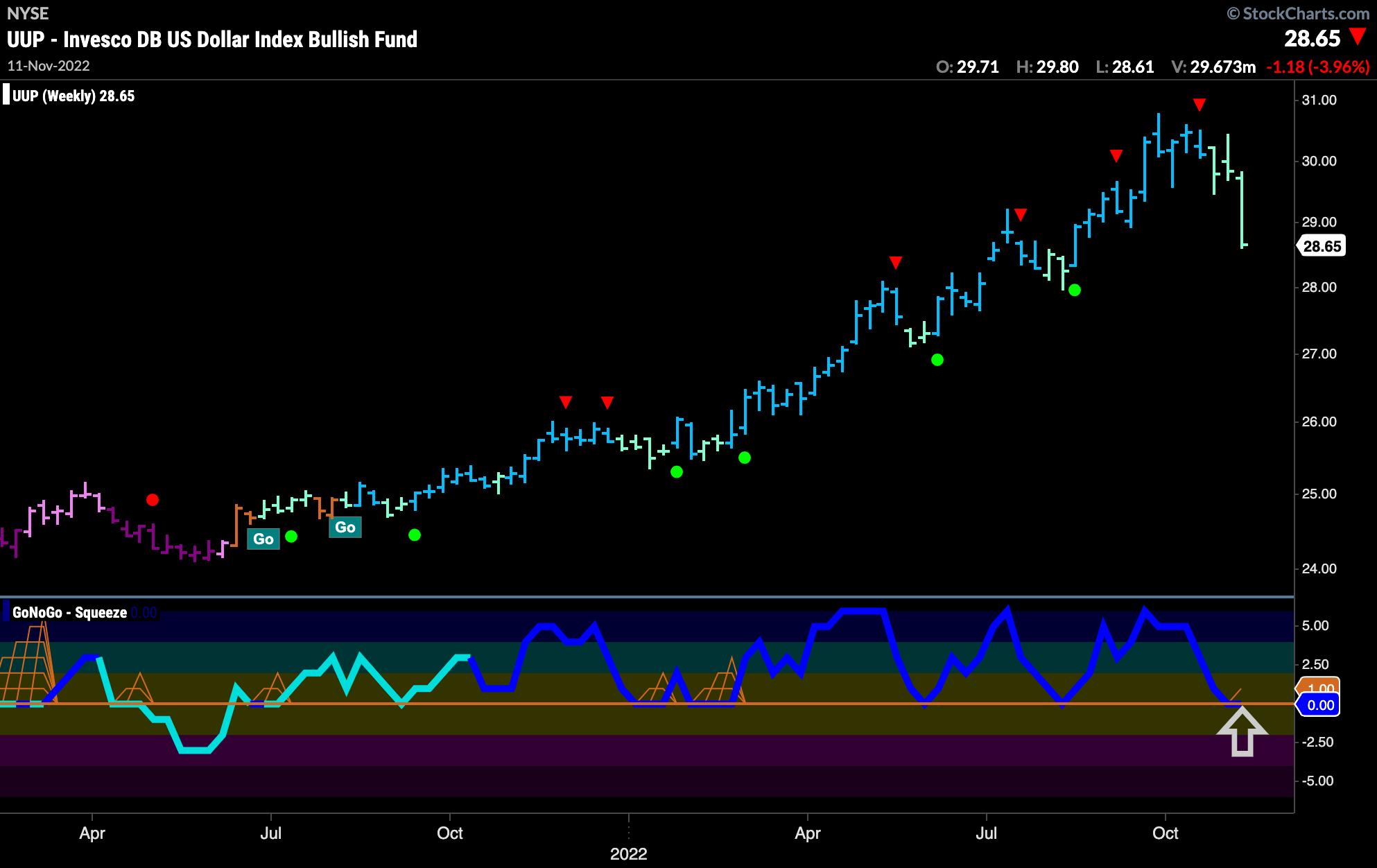Screen dimensions: 1377x868
Task: Click the Oct label before the 2022 marker
Action: [450, 833]
